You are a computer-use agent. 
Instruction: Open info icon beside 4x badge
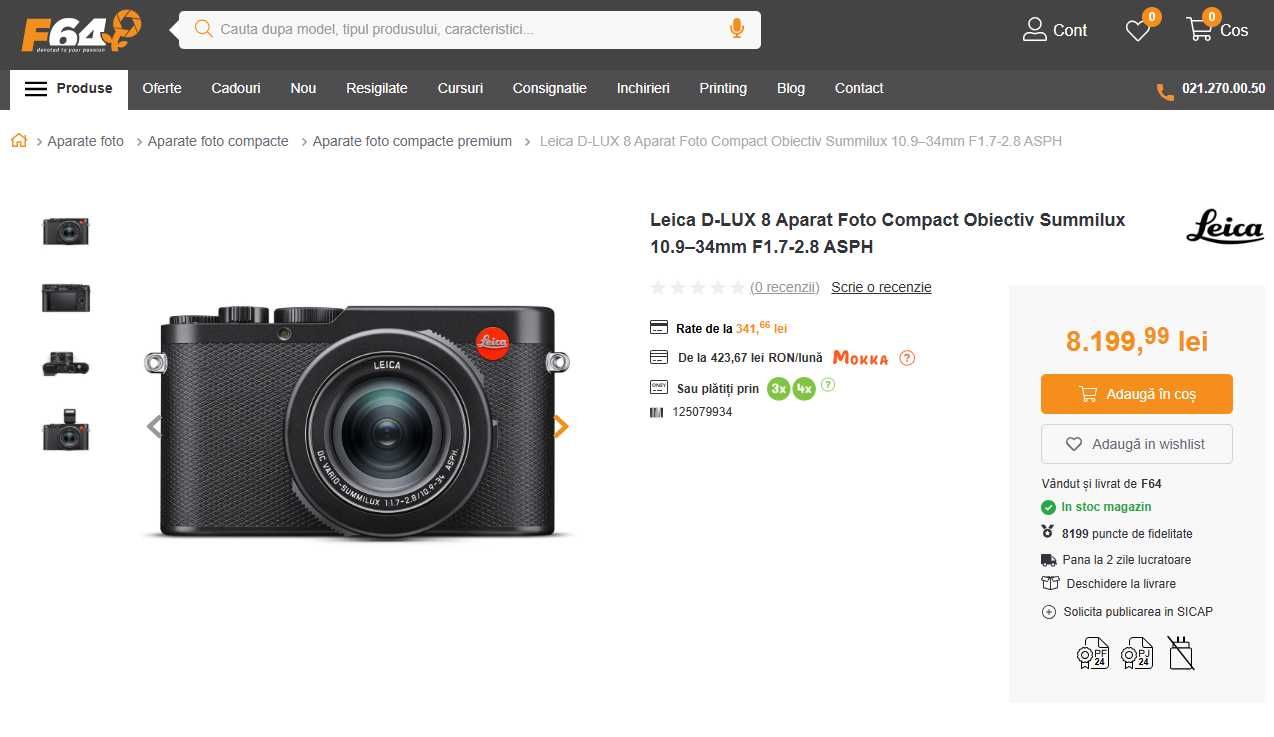tap(828, 384)
